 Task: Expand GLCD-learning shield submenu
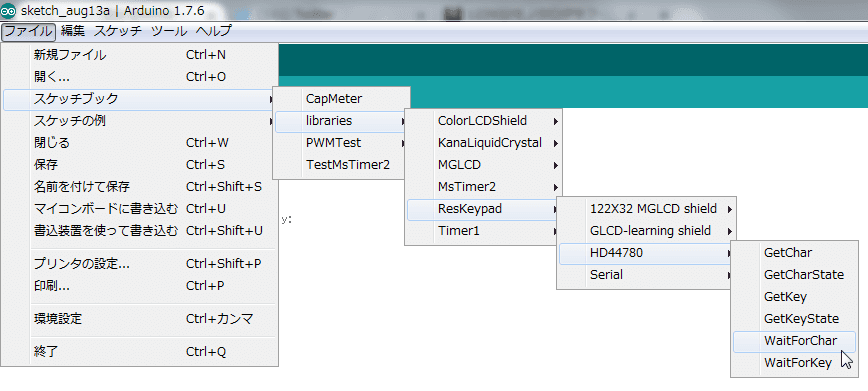click(647, 231)
